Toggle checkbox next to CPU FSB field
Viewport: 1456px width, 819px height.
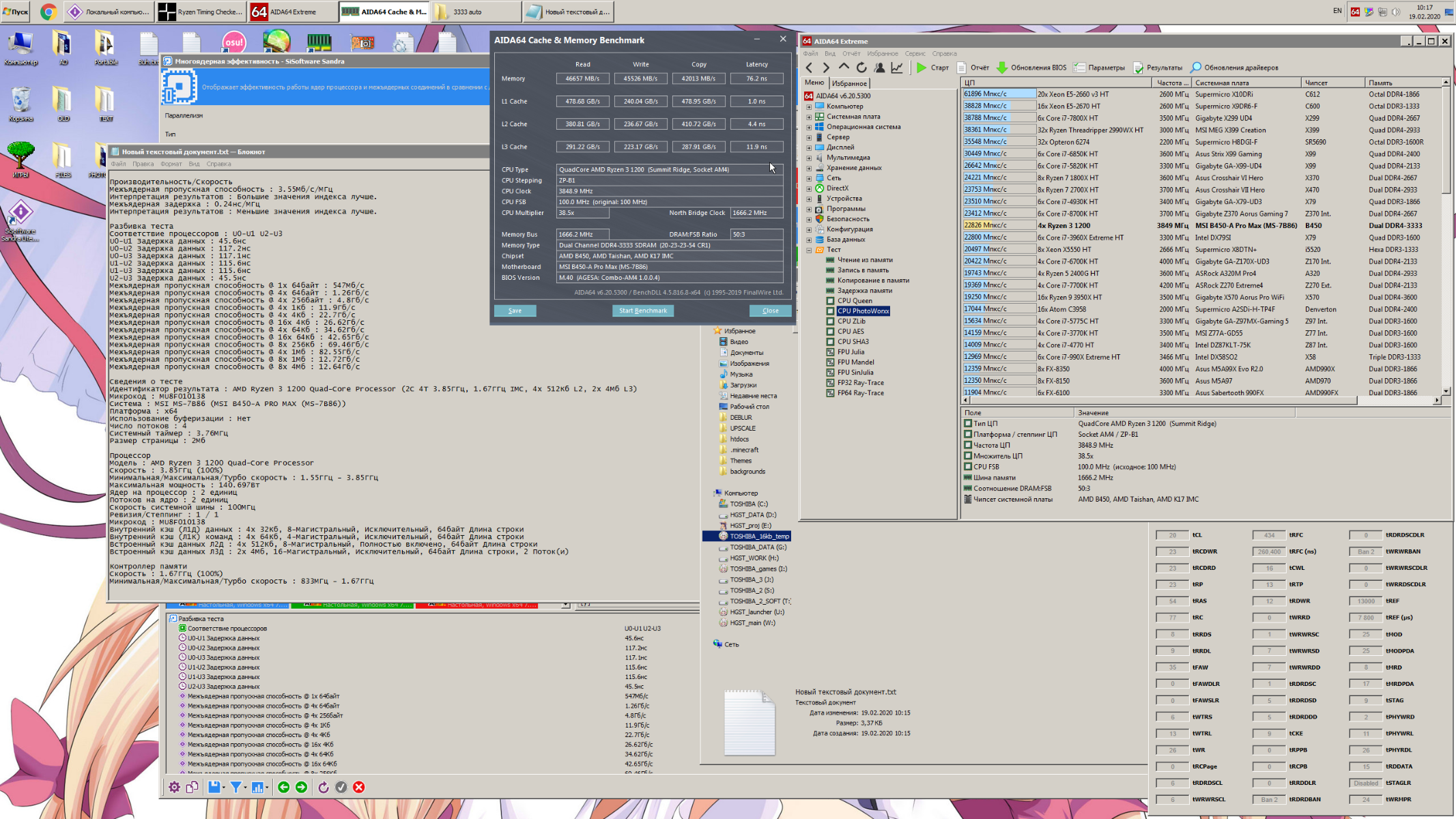[x=967, y=467]
